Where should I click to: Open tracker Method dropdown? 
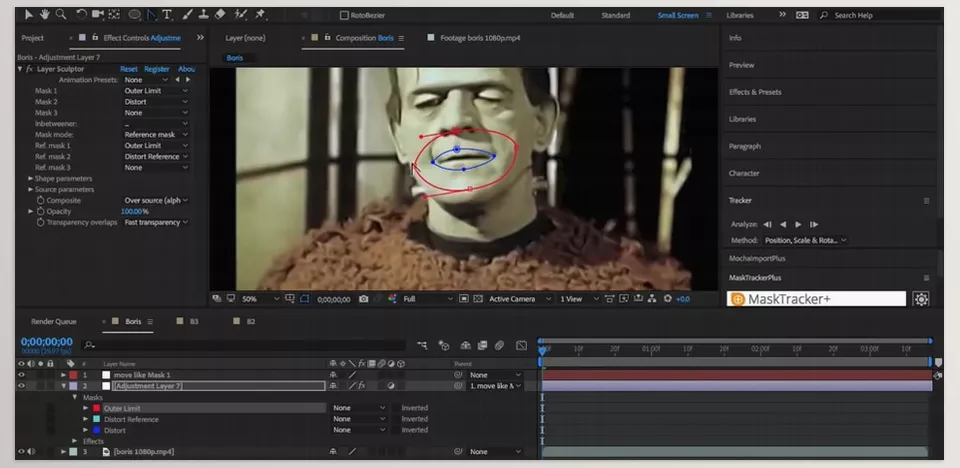[x=804, y=241]
